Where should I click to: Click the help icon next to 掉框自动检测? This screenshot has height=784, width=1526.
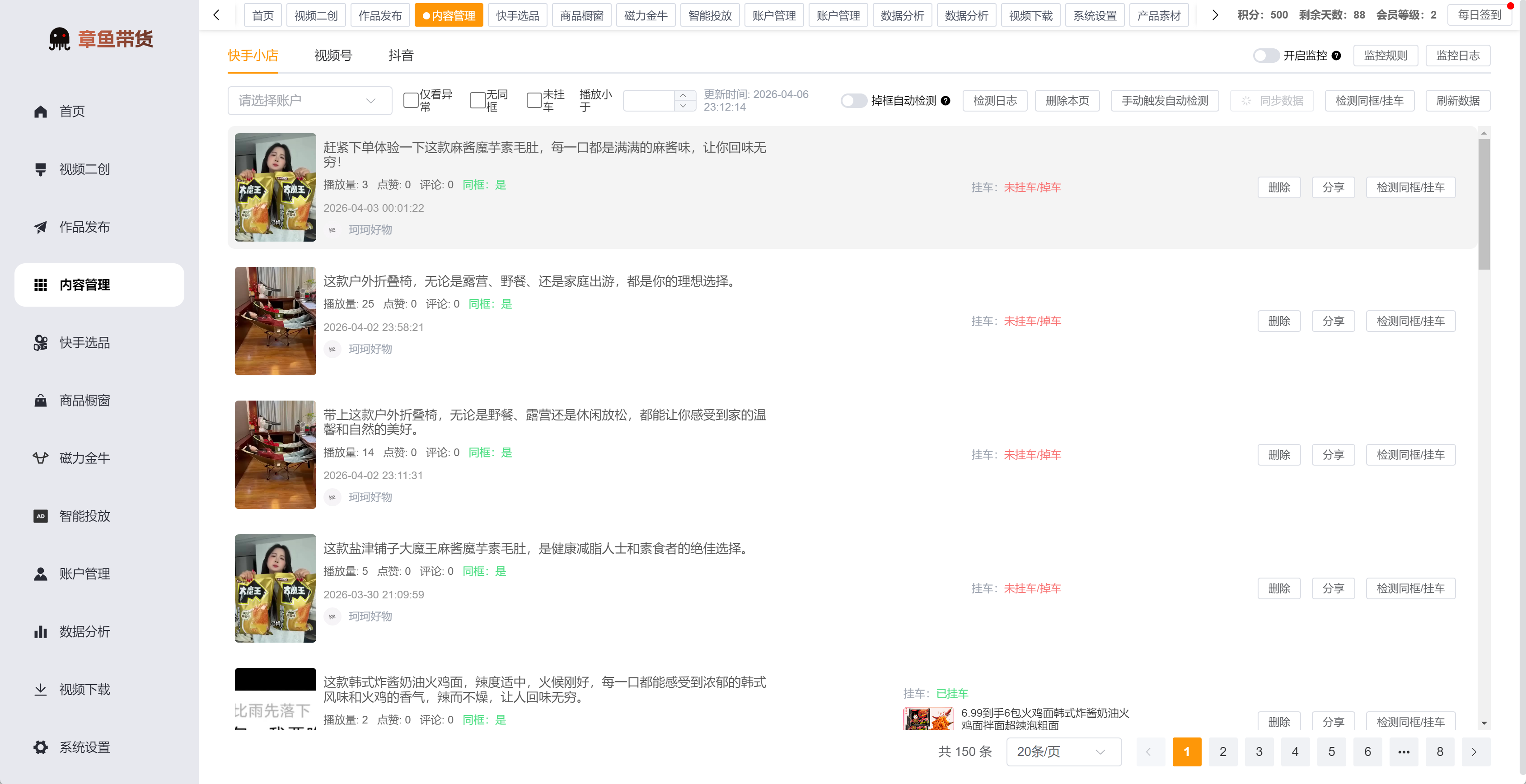pyautogui.click(x=946, y=101)
